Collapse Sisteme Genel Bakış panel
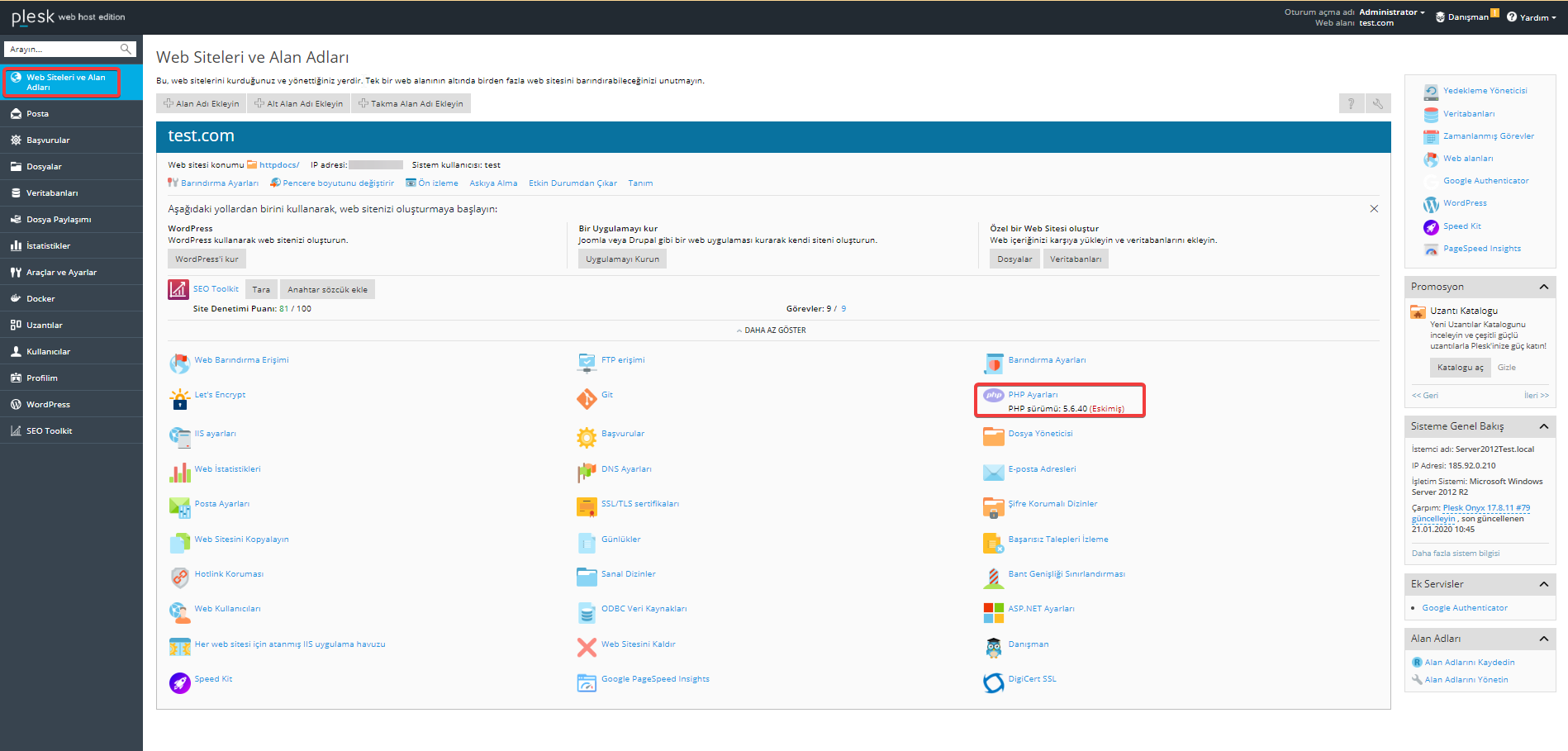 point(1543,426)
